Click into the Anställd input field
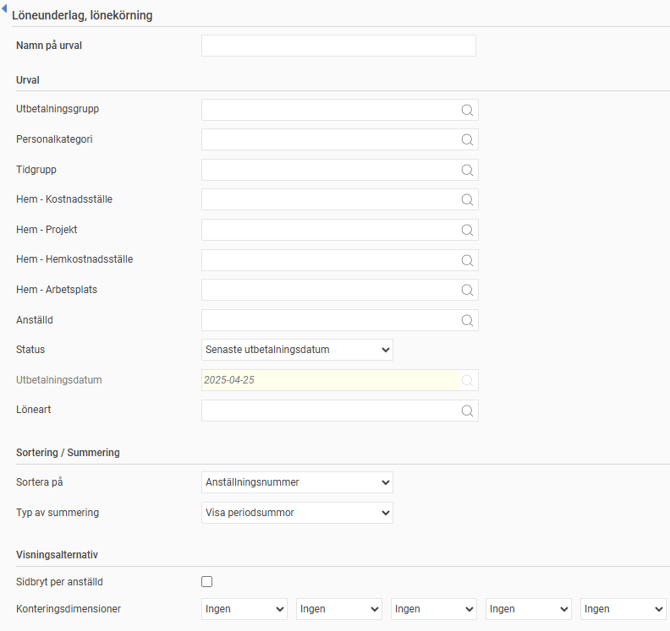Screen dimensions: 670x631 [330, 321]
